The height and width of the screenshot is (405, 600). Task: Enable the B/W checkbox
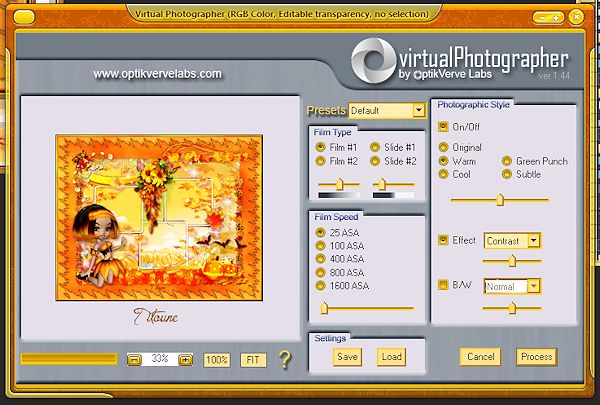(x=443, y=285)
